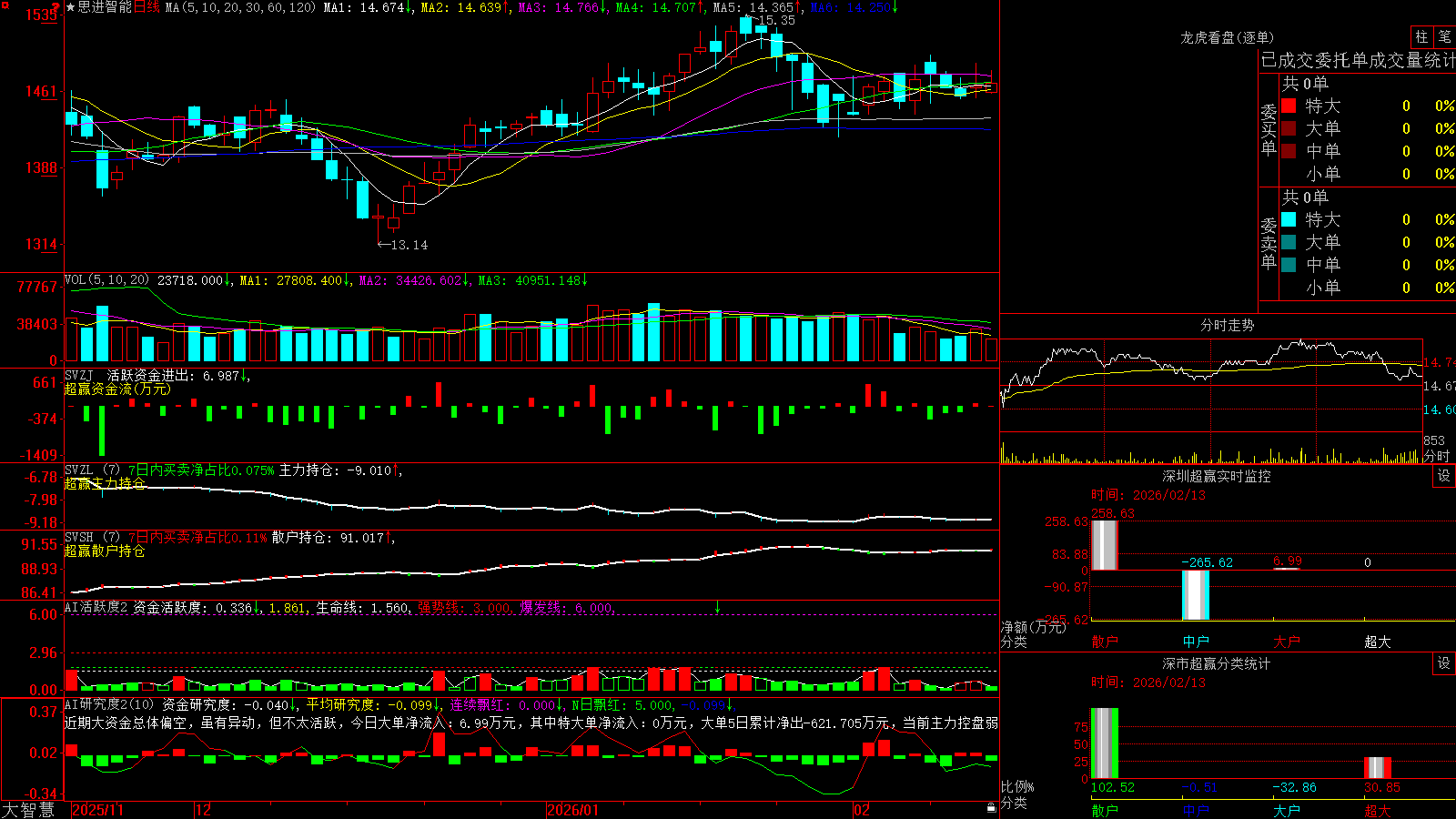Click the 超赢散户持仓 yellow label
Viewport: 1456px width, 819px height.
[105, 551]
